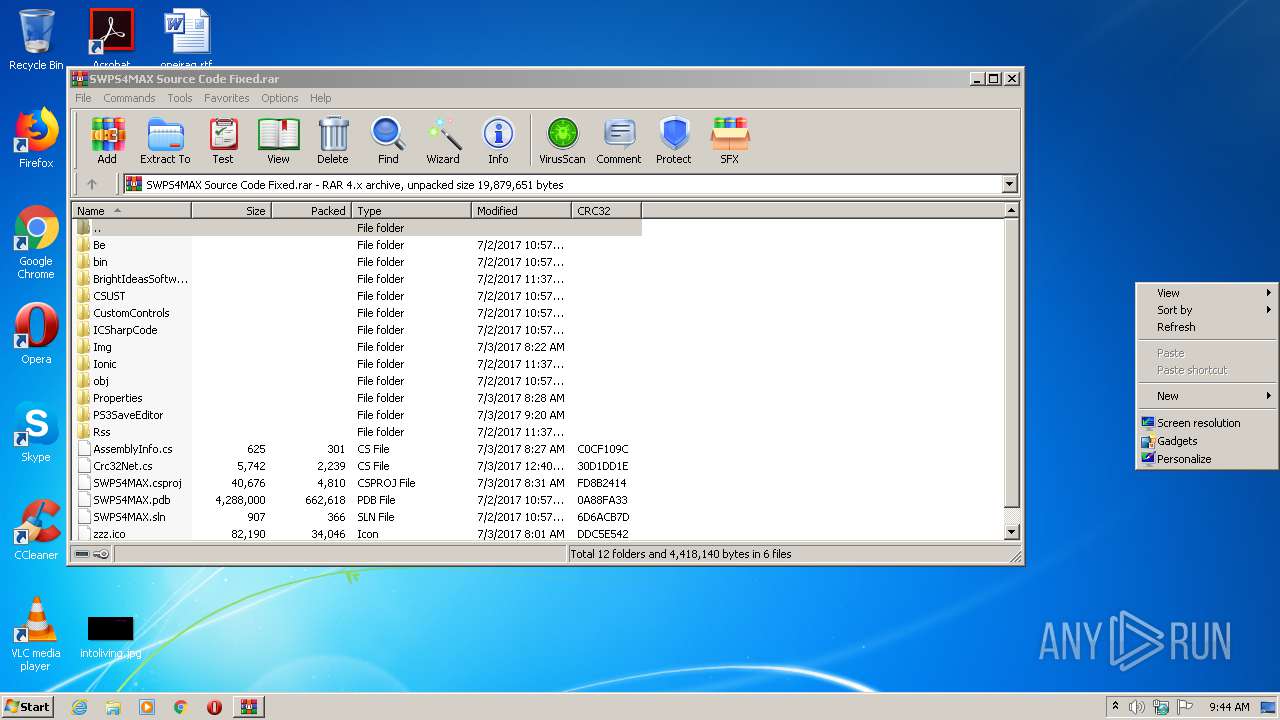Open CCleaner desktop shortcut
Viewport: 1280px width, 720px height.
tap(36, 530)
